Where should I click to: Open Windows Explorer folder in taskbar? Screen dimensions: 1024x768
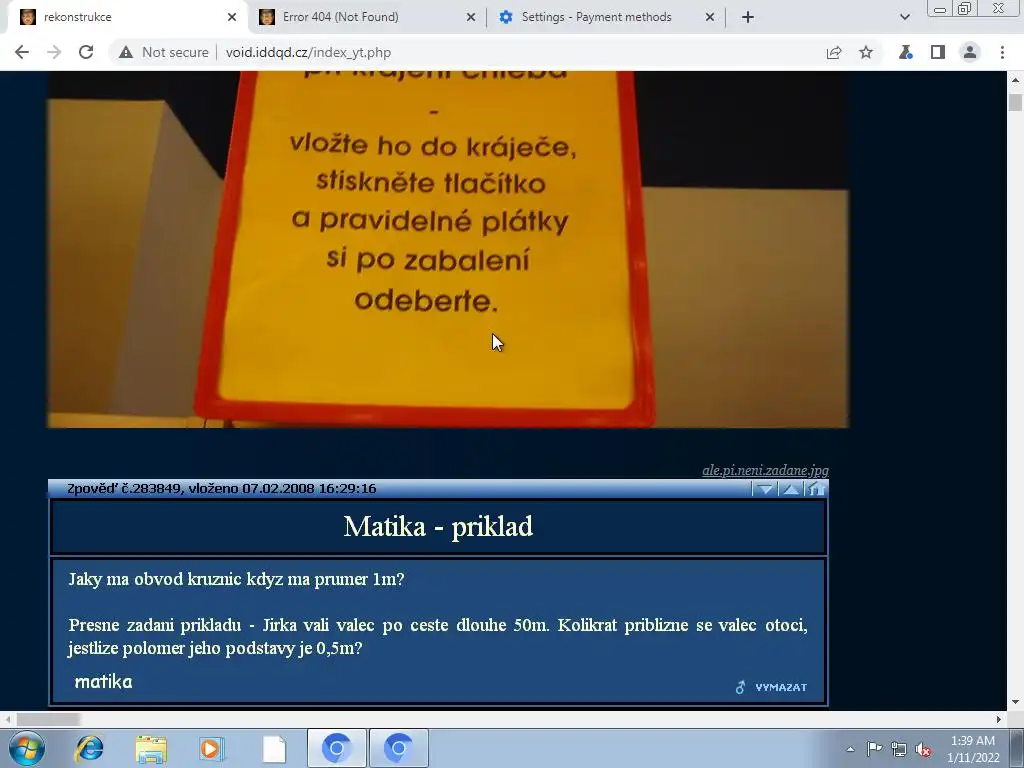click(151, 748)
